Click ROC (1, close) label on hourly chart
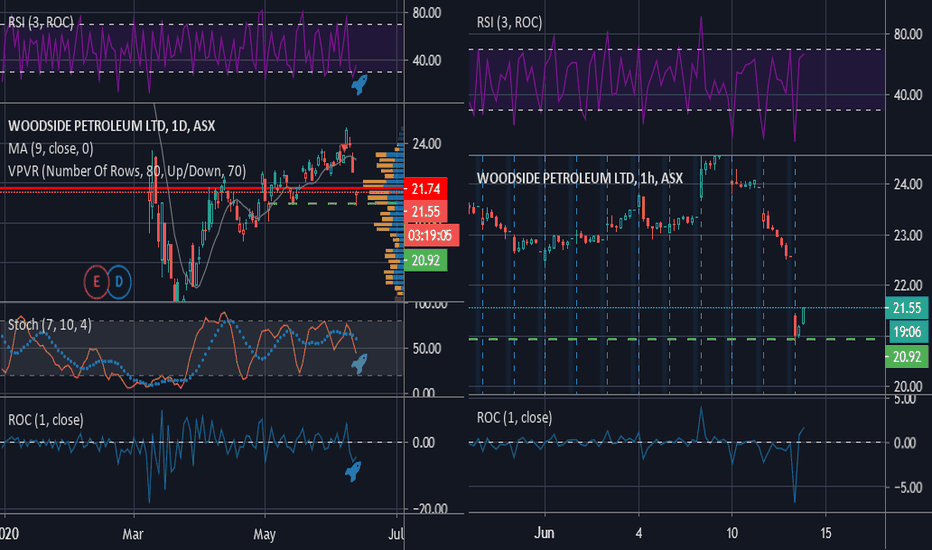Viewport: 932px width, 550px height. point(514,417)
